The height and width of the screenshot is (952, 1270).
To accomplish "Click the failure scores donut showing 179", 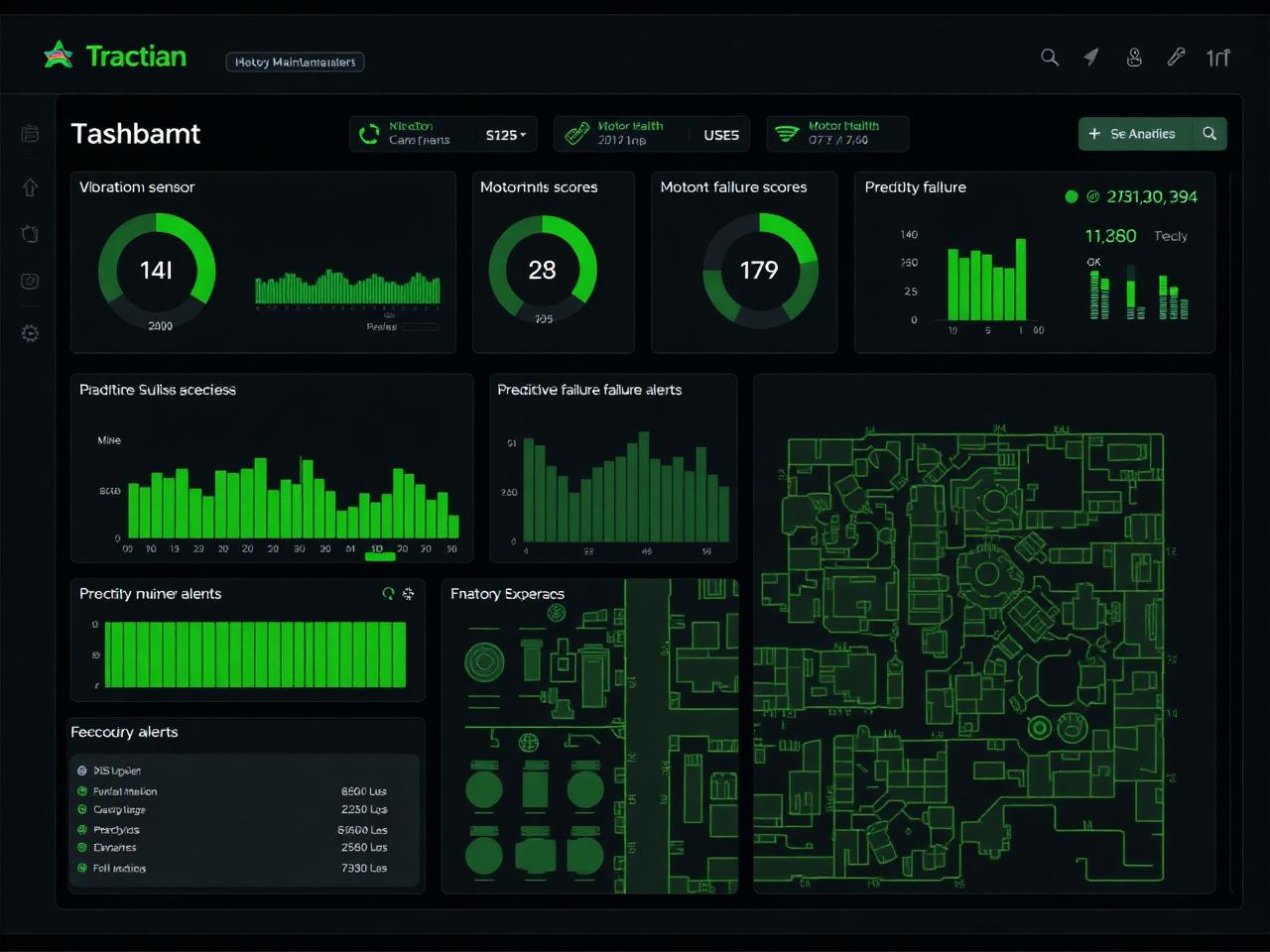I will [759, 271].
